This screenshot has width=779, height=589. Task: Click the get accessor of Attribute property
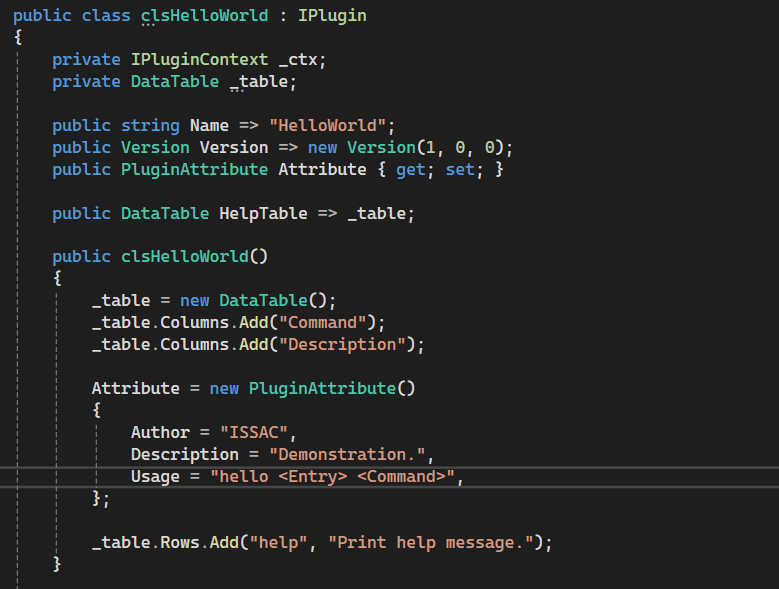coord(410,169)
